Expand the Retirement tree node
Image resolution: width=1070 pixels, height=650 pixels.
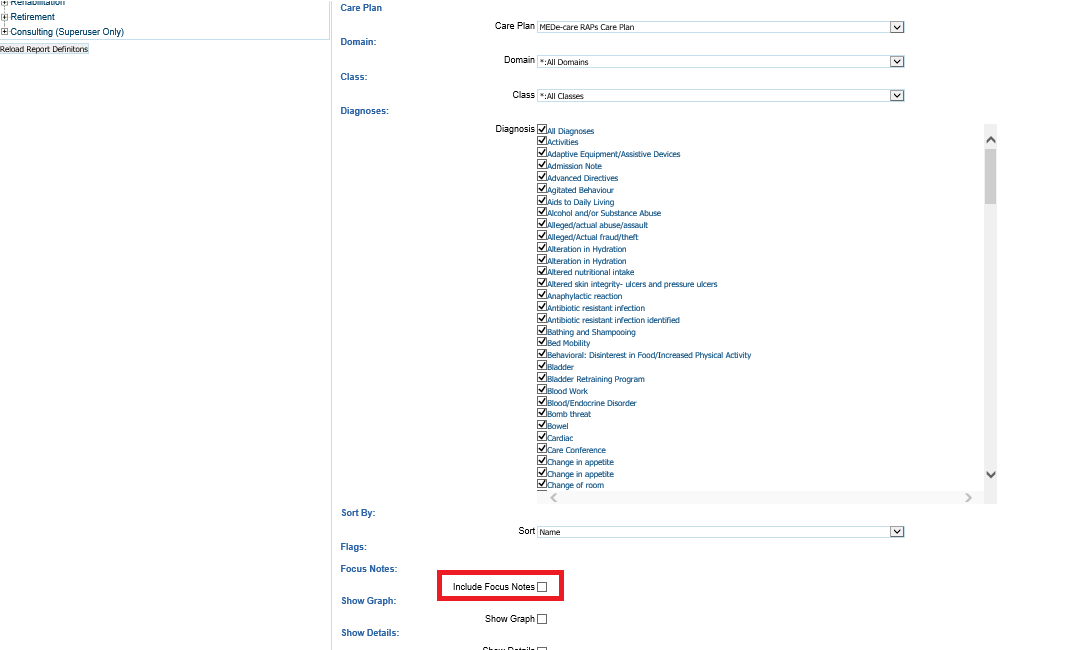click(5, 17)
